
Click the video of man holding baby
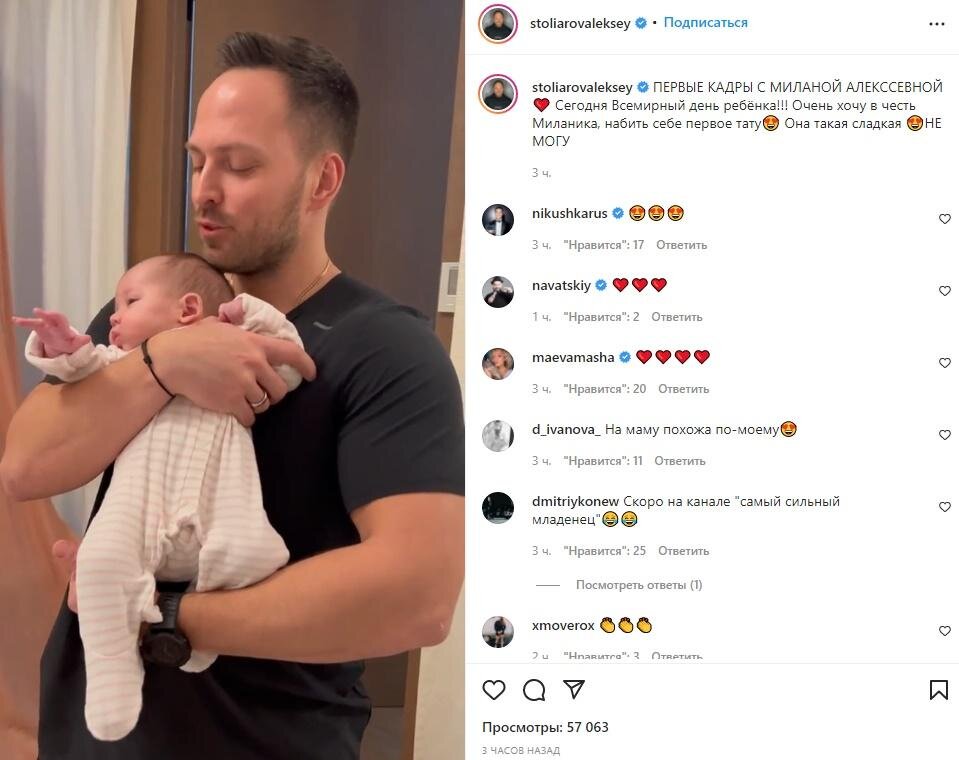pos(232,380)
